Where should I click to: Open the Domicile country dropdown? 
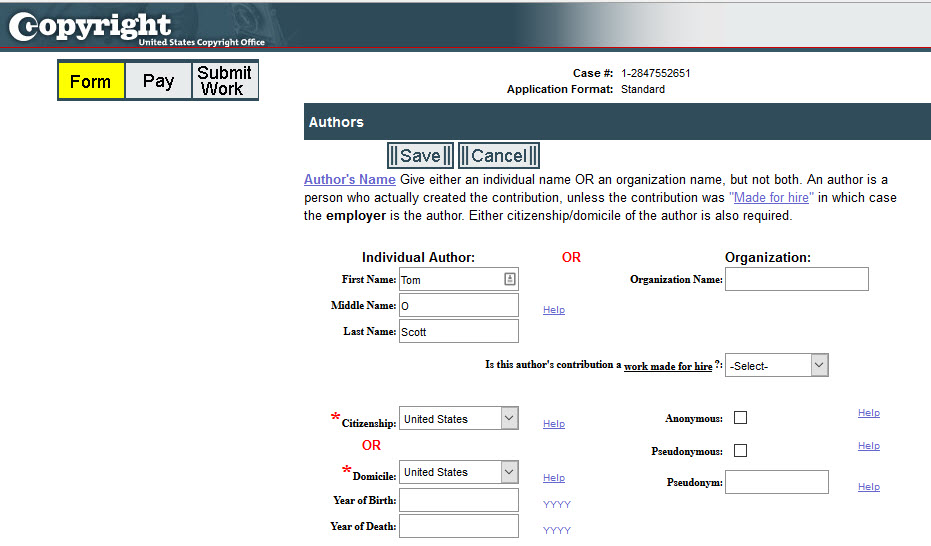[459, 472]
